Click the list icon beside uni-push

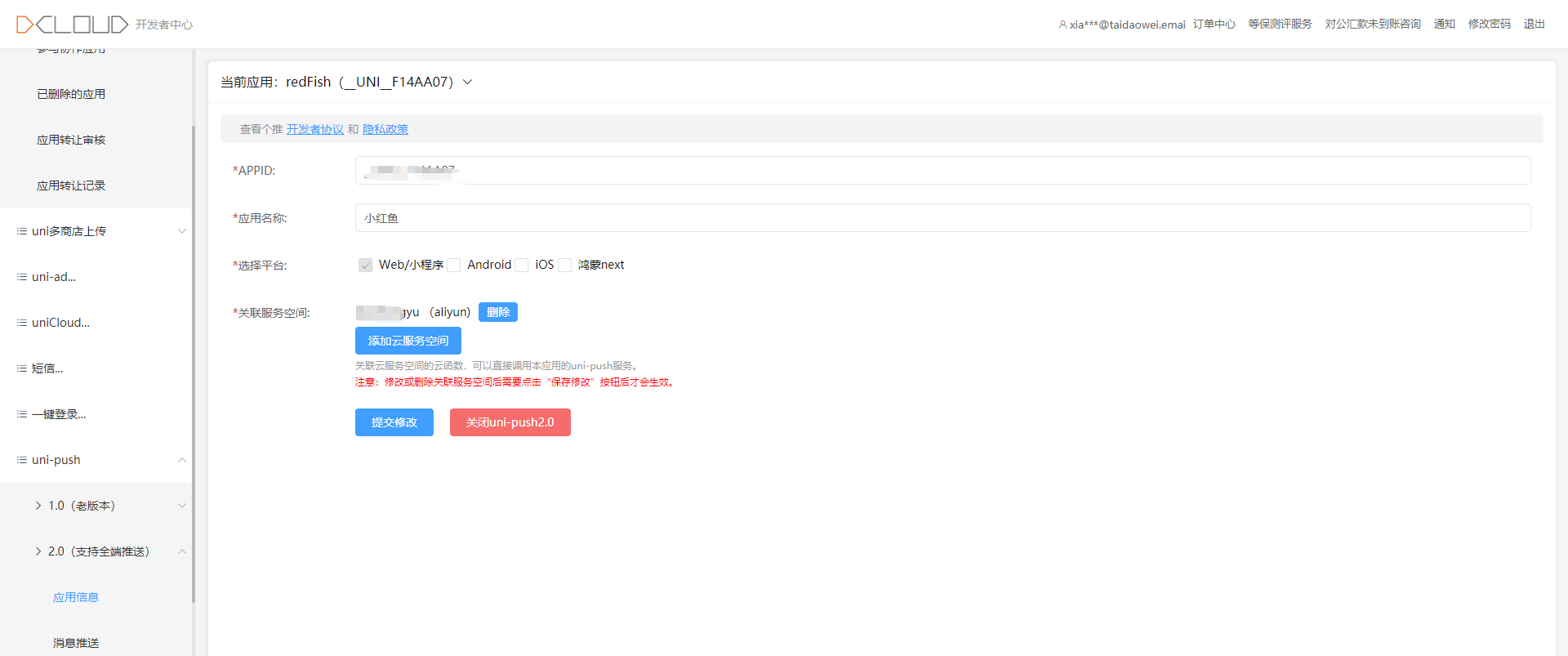(x=22, y=460)
